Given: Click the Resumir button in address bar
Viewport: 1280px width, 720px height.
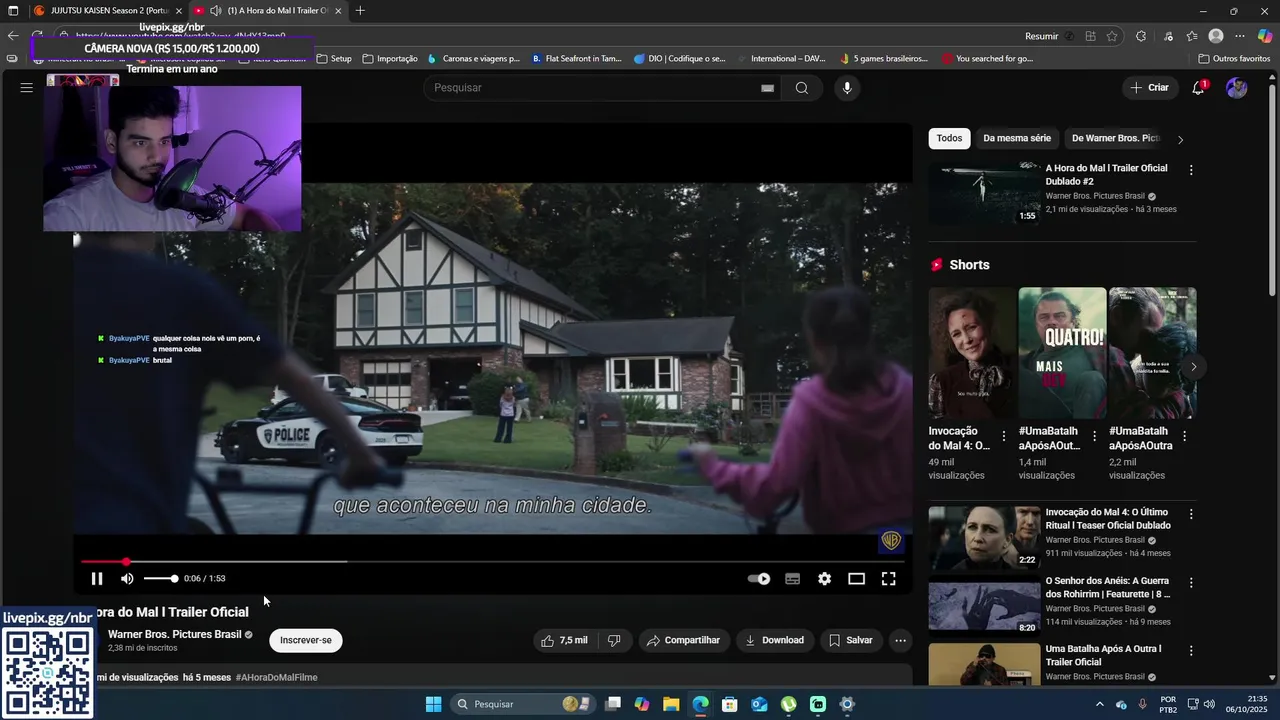Looking at the screenshot, I should pyautogui.click(x=1041, y=36).
